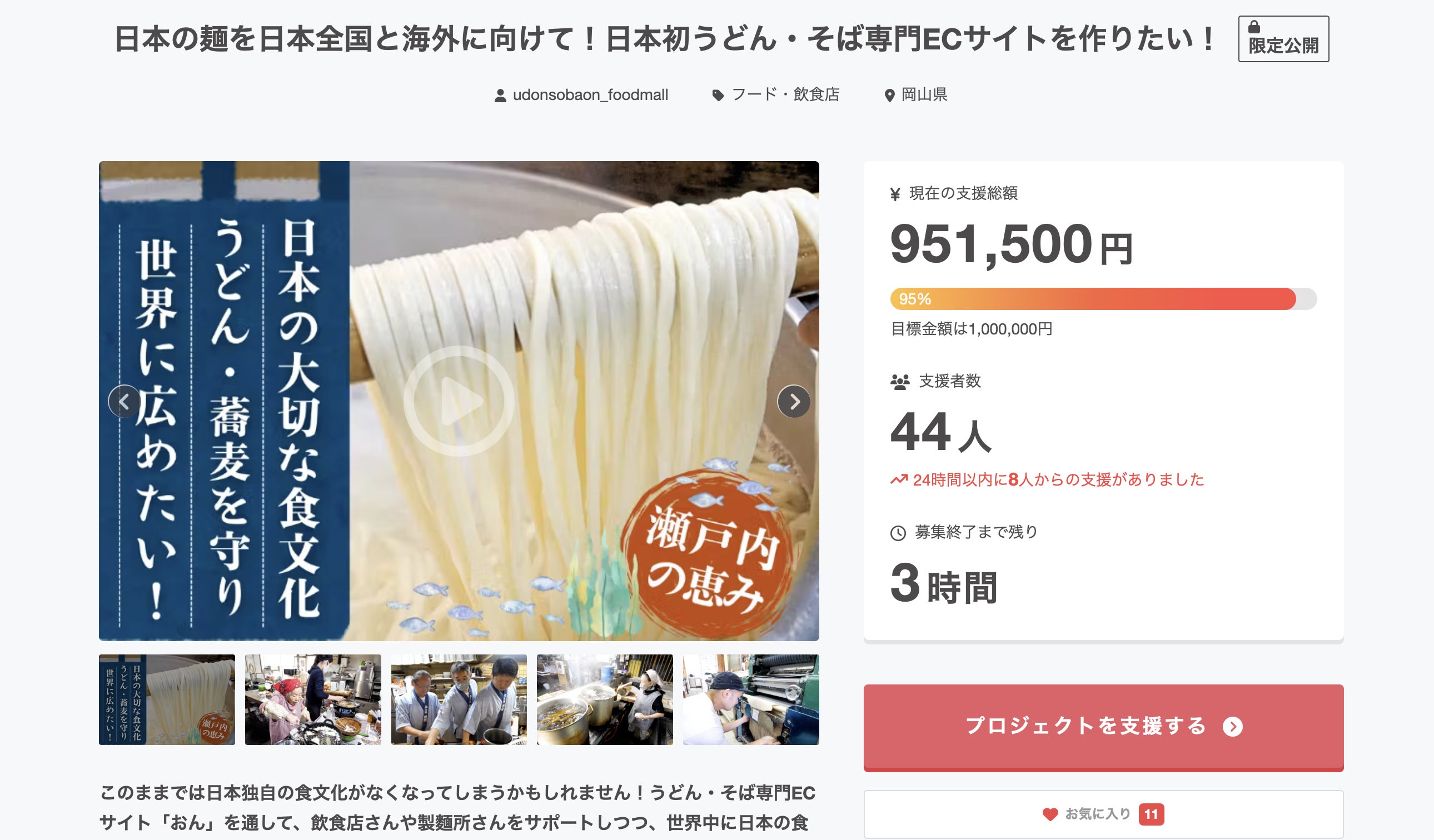Image resolution: width=1434 pixels, height=840 pixels.
Task: Select thumbnail of woman in red bandana
Action: pos(313,699)
